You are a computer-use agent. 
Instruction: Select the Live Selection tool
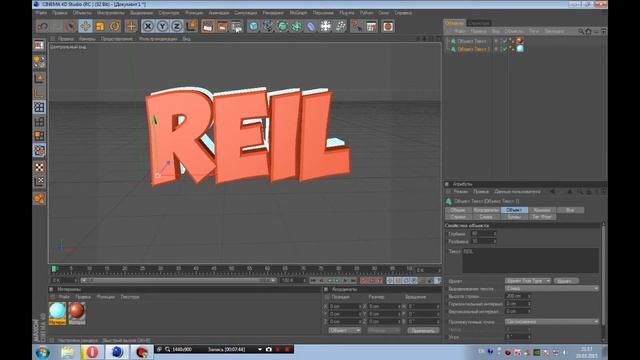coord(71,27)
